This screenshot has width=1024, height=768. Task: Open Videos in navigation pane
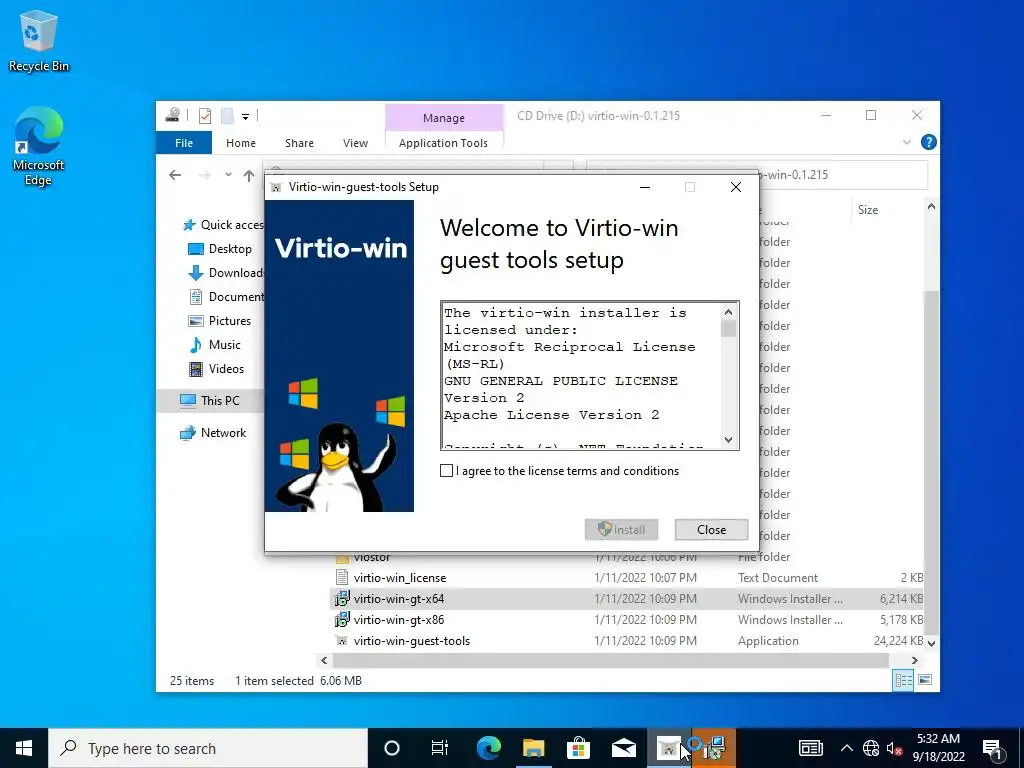click(216, 369)
